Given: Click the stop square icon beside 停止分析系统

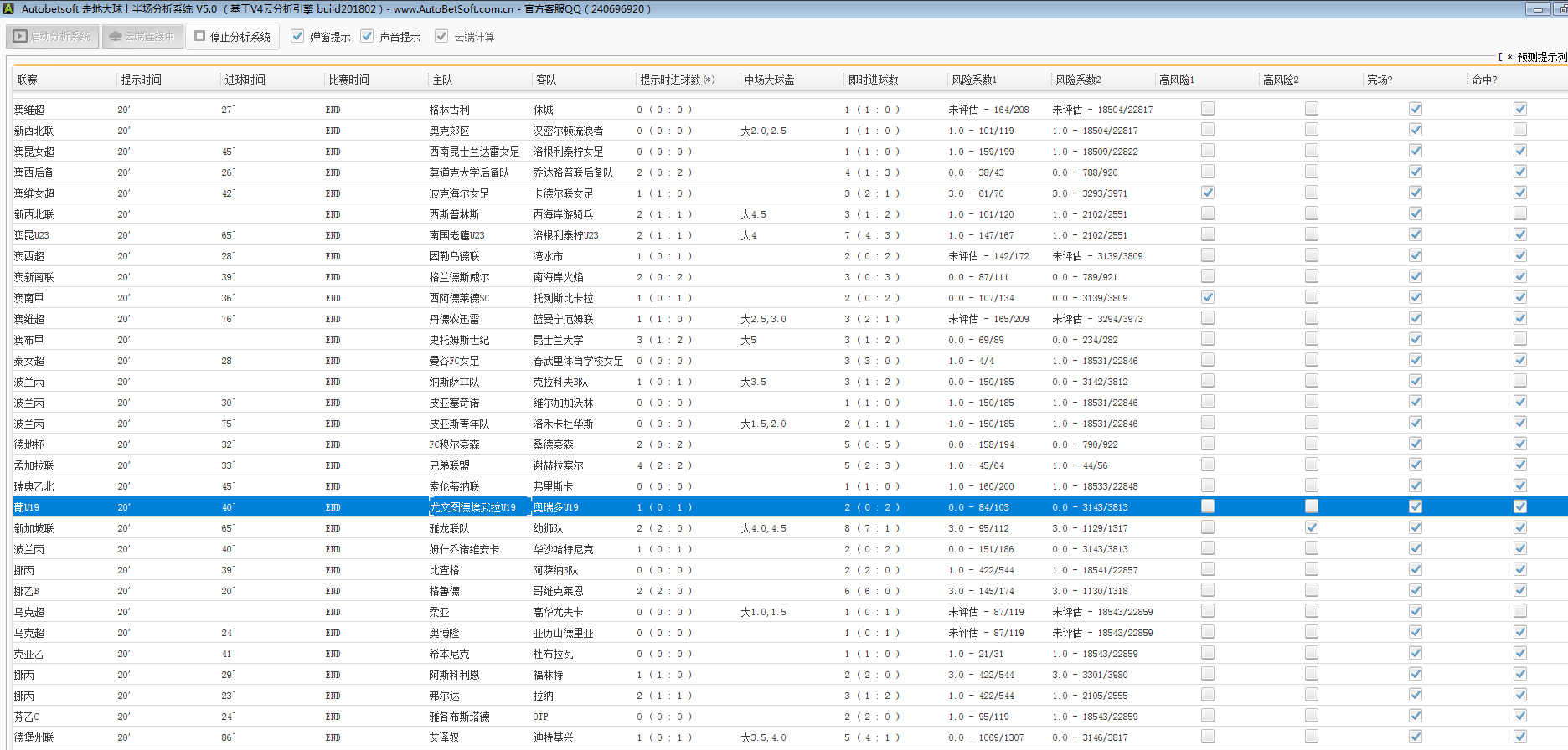Looking at the screenshot, I should 199,36.
